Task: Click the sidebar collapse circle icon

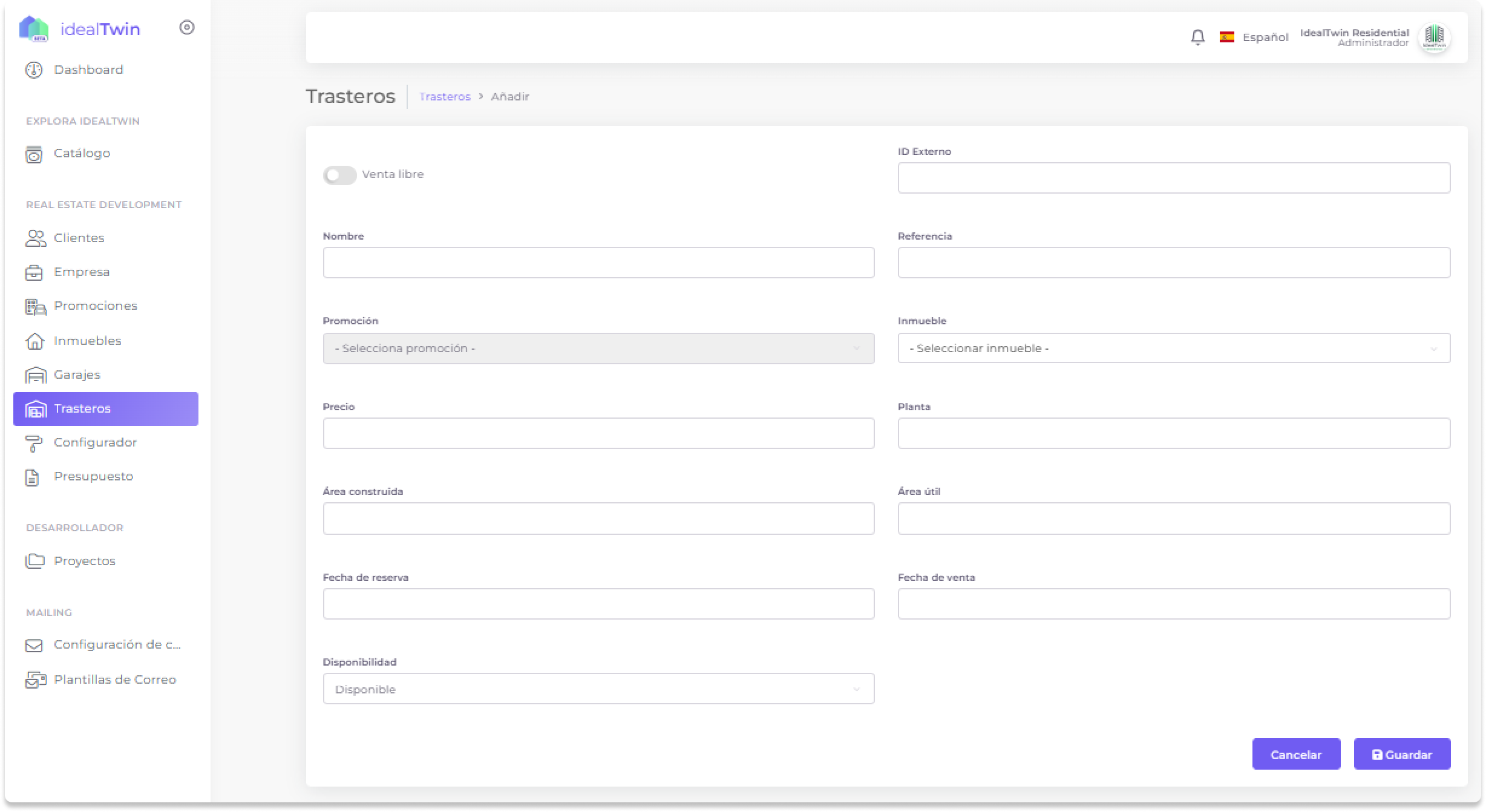Action: click(187, 27)
